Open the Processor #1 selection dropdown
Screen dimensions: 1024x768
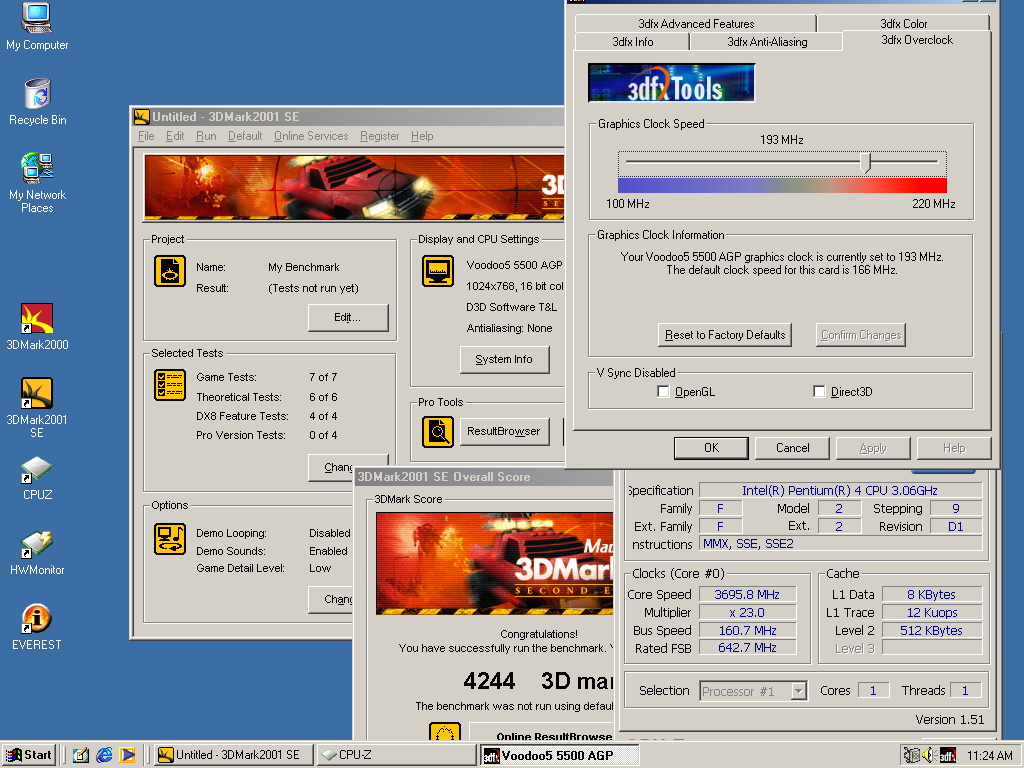(798, 691)
